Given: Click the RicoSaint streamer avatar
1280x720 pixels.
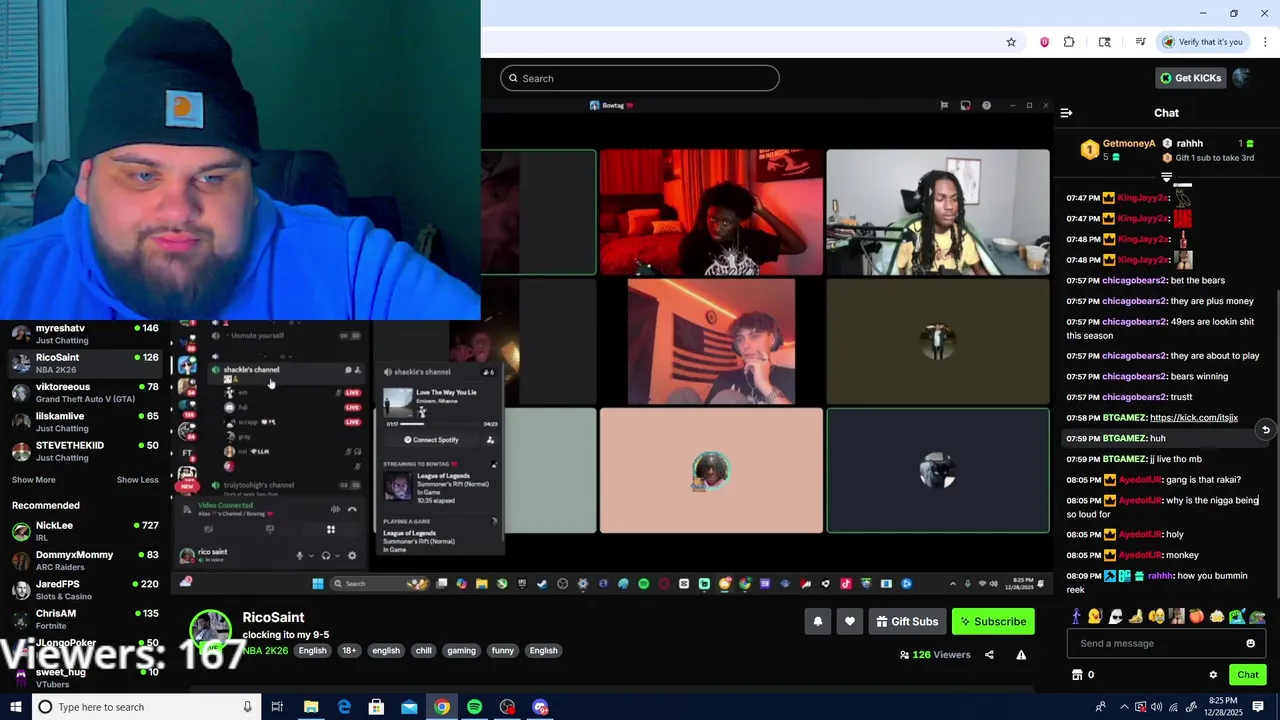Looking at the screenshot, I should 211,631.
